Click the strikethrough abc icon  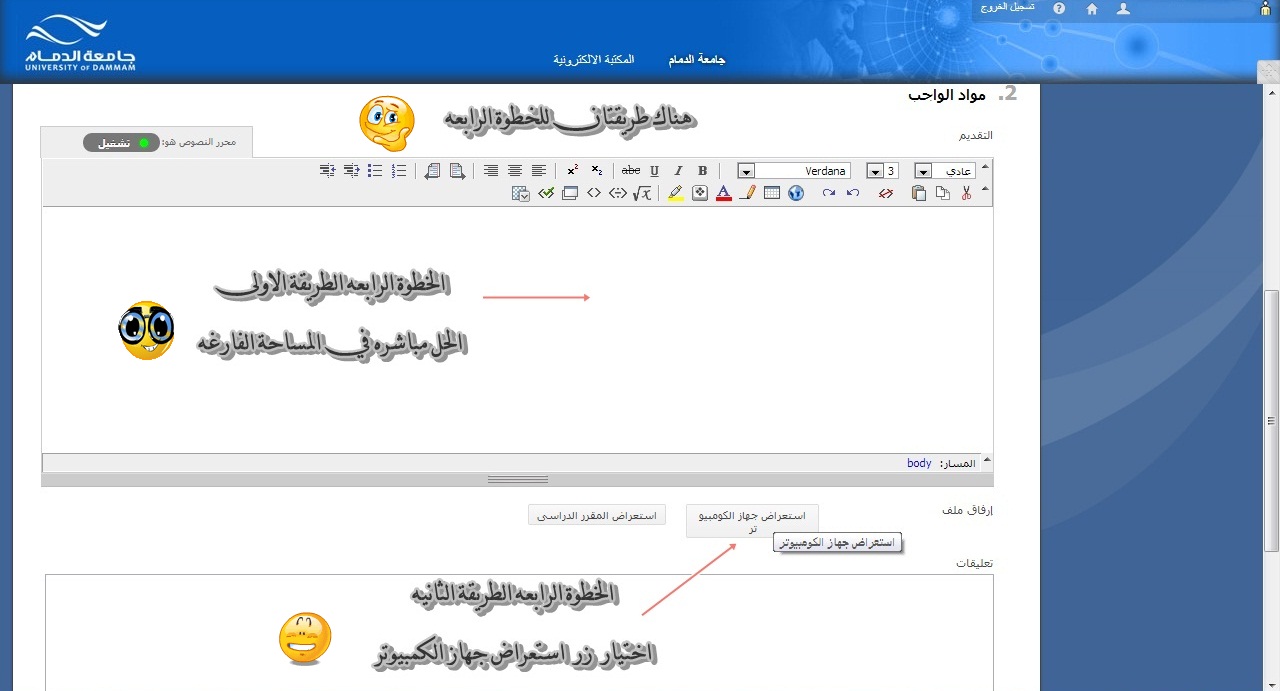point(631,171)
